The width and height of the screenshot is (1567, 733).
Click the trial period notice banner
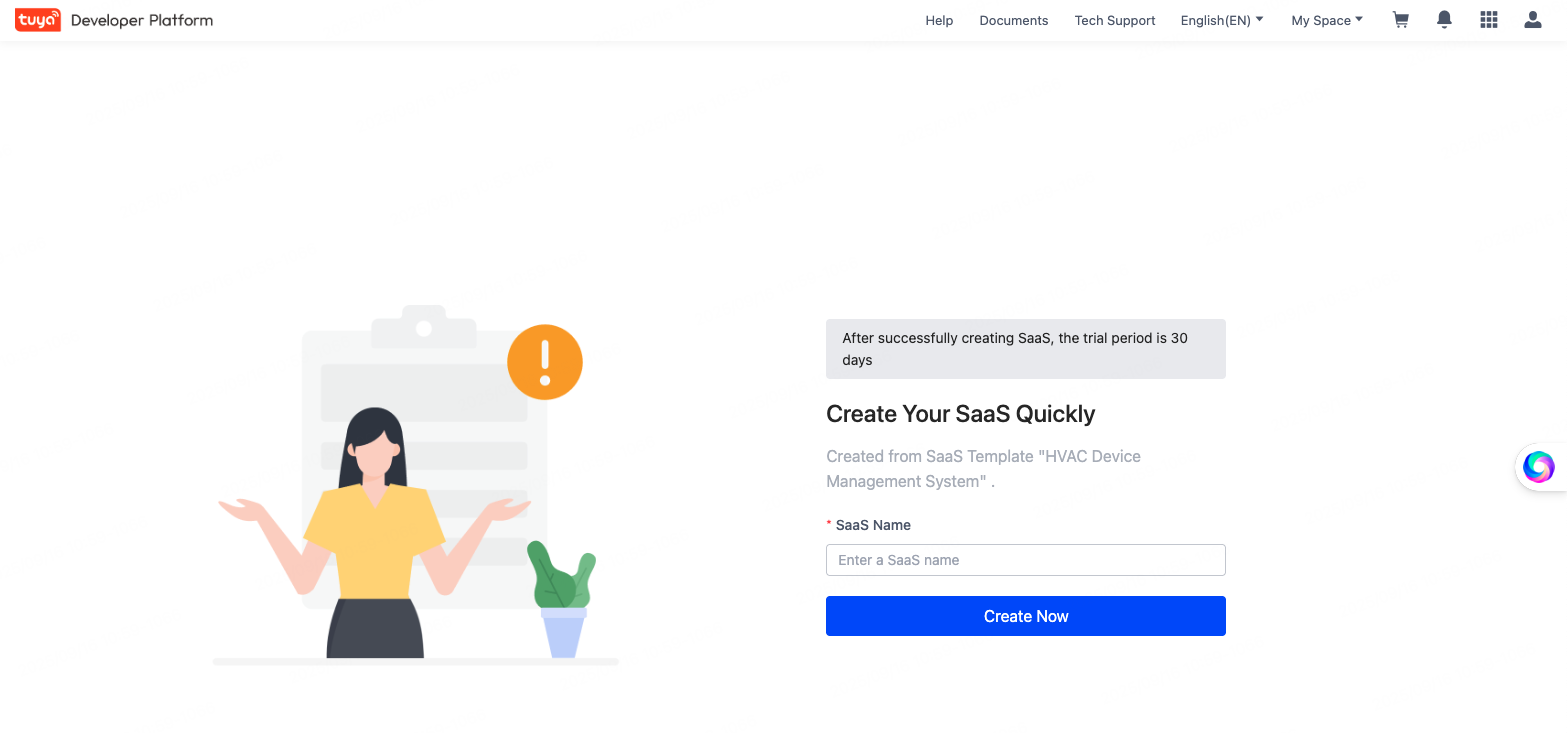pyautogui.click(x=1025, y=348)
